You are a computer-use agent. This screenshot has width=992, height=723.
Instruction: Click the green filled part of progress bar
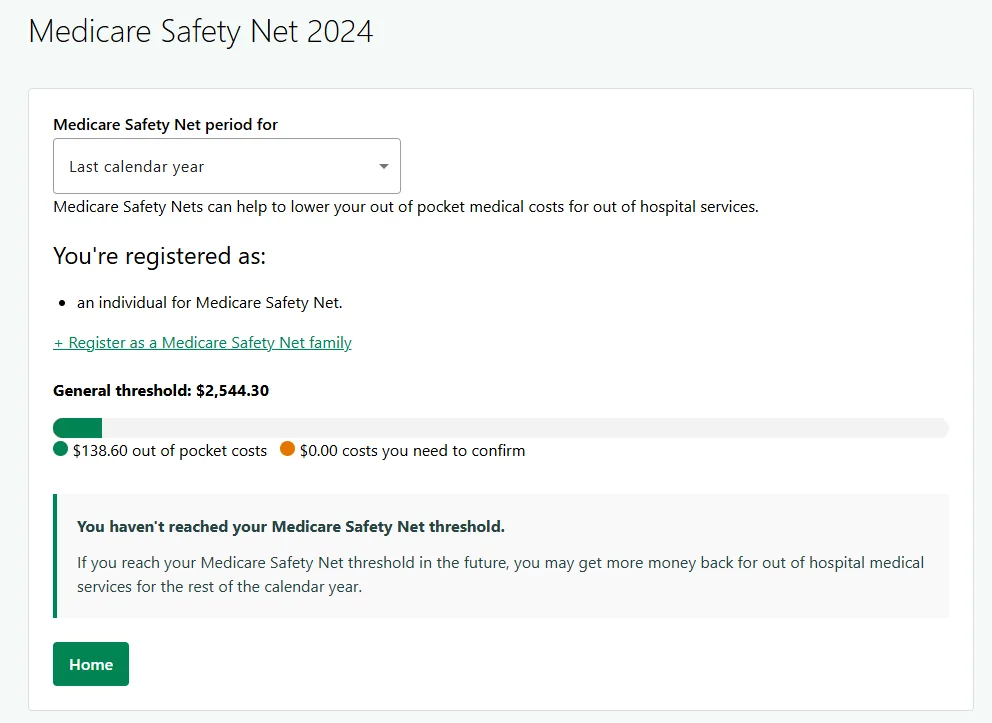click(x=77, y=428)
